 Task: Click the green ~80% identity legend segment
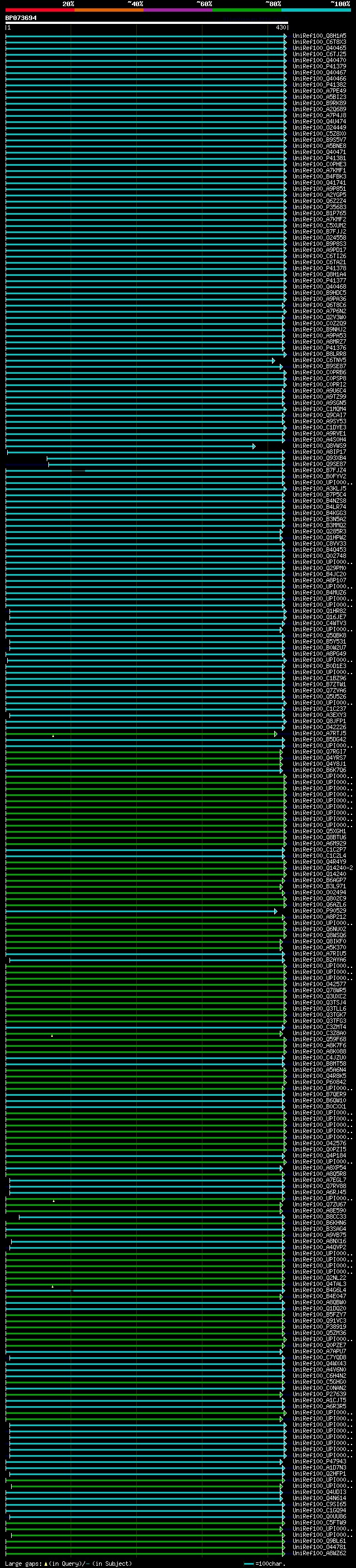[x=247, y=10]
